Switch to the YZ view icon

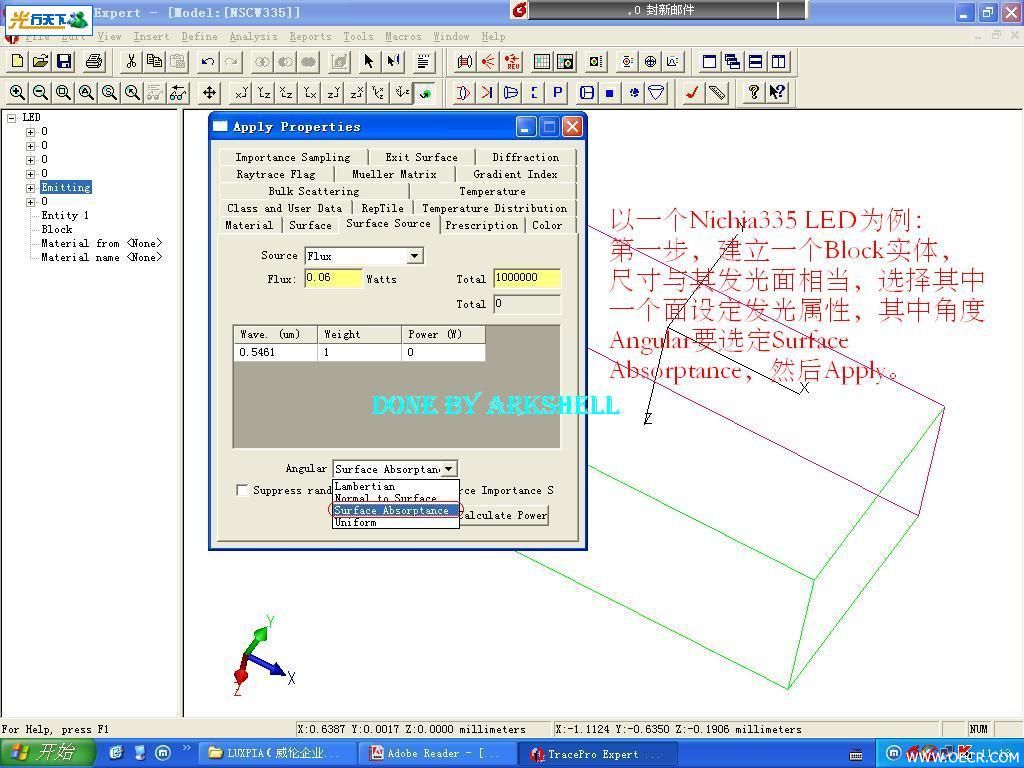tap(264, 93)
